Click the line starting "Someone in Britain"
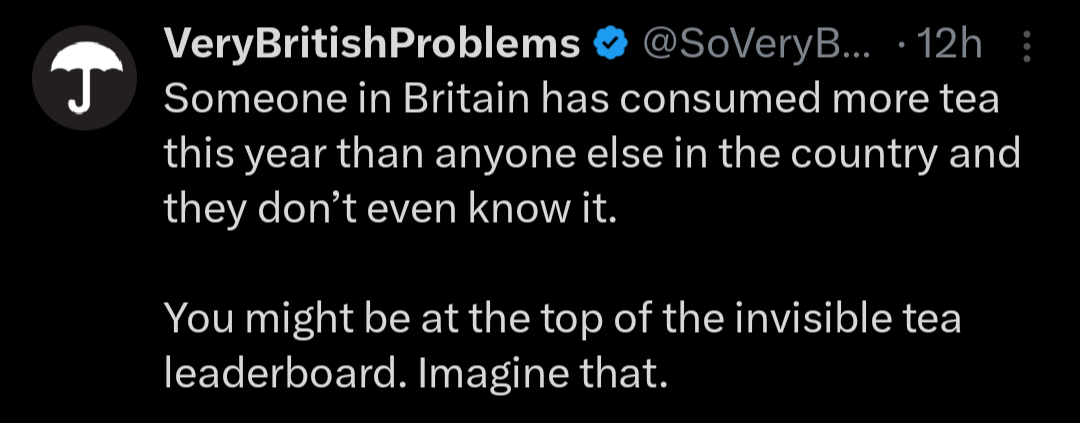 click(581, 101)
